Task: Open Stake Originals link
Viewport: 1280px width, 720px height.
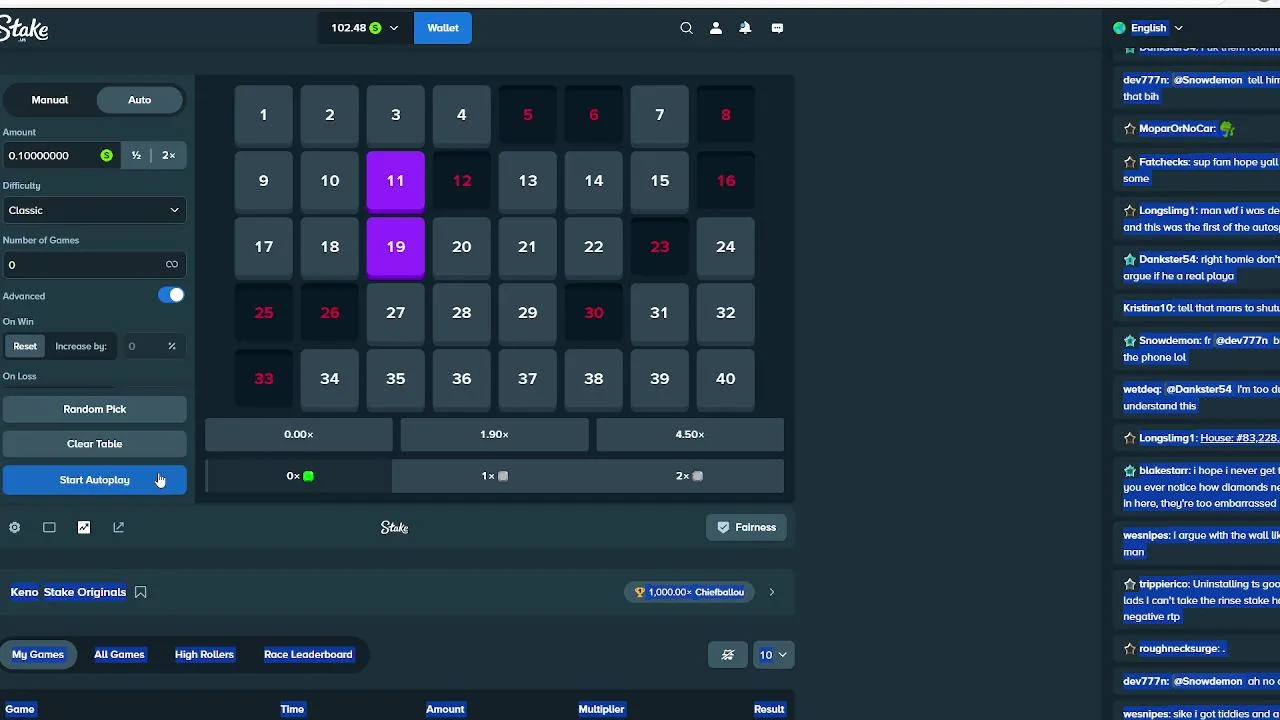Action: (x=85, y=592)
